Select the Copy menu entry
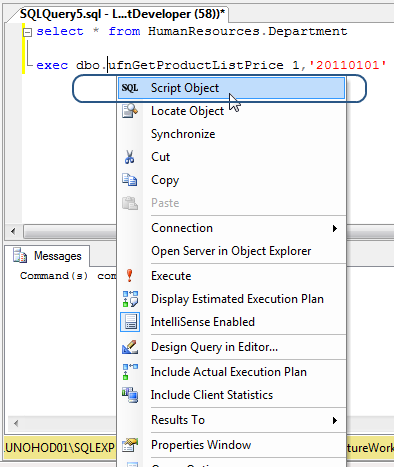This screenshot has width=394, height=467. [231, 180]
